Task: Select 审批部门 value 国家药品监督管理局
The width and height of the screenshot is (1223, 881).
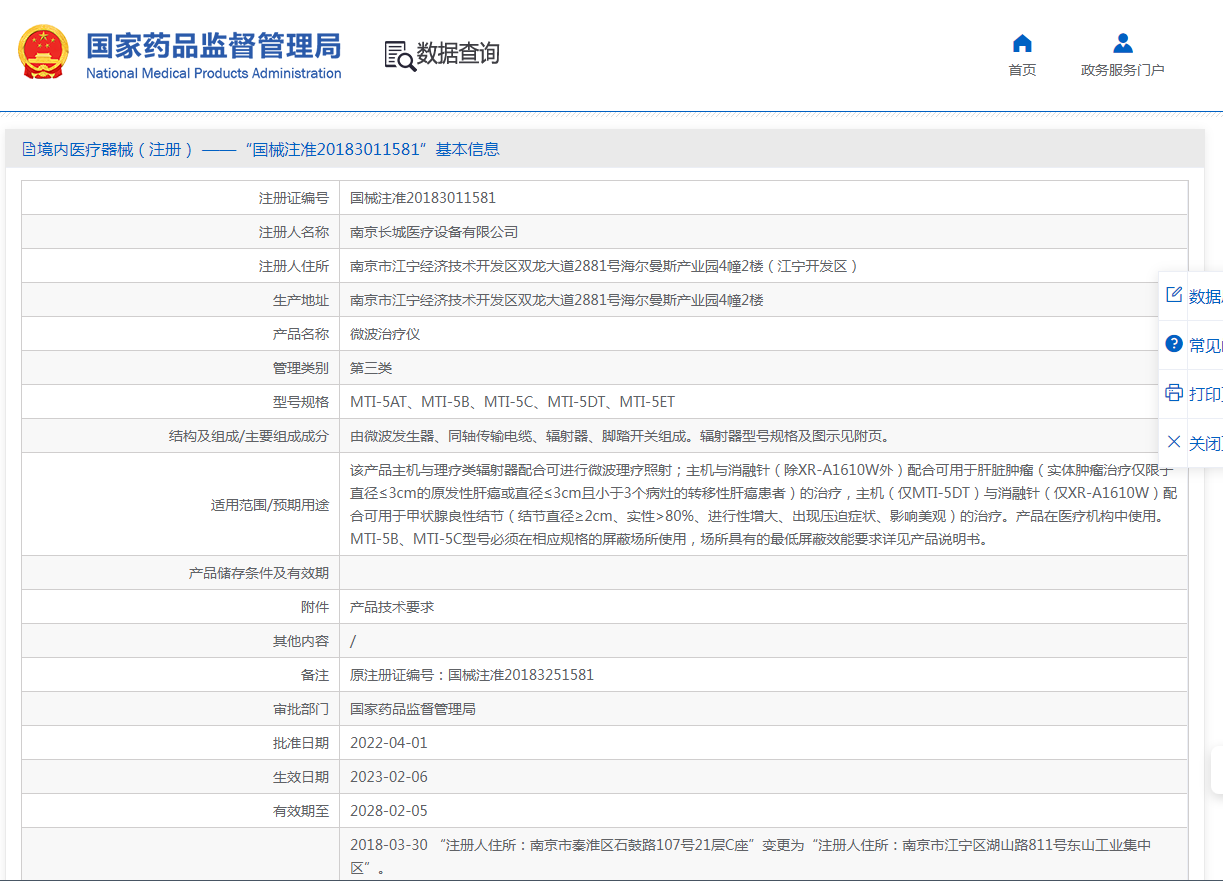Action: (413, 709)
